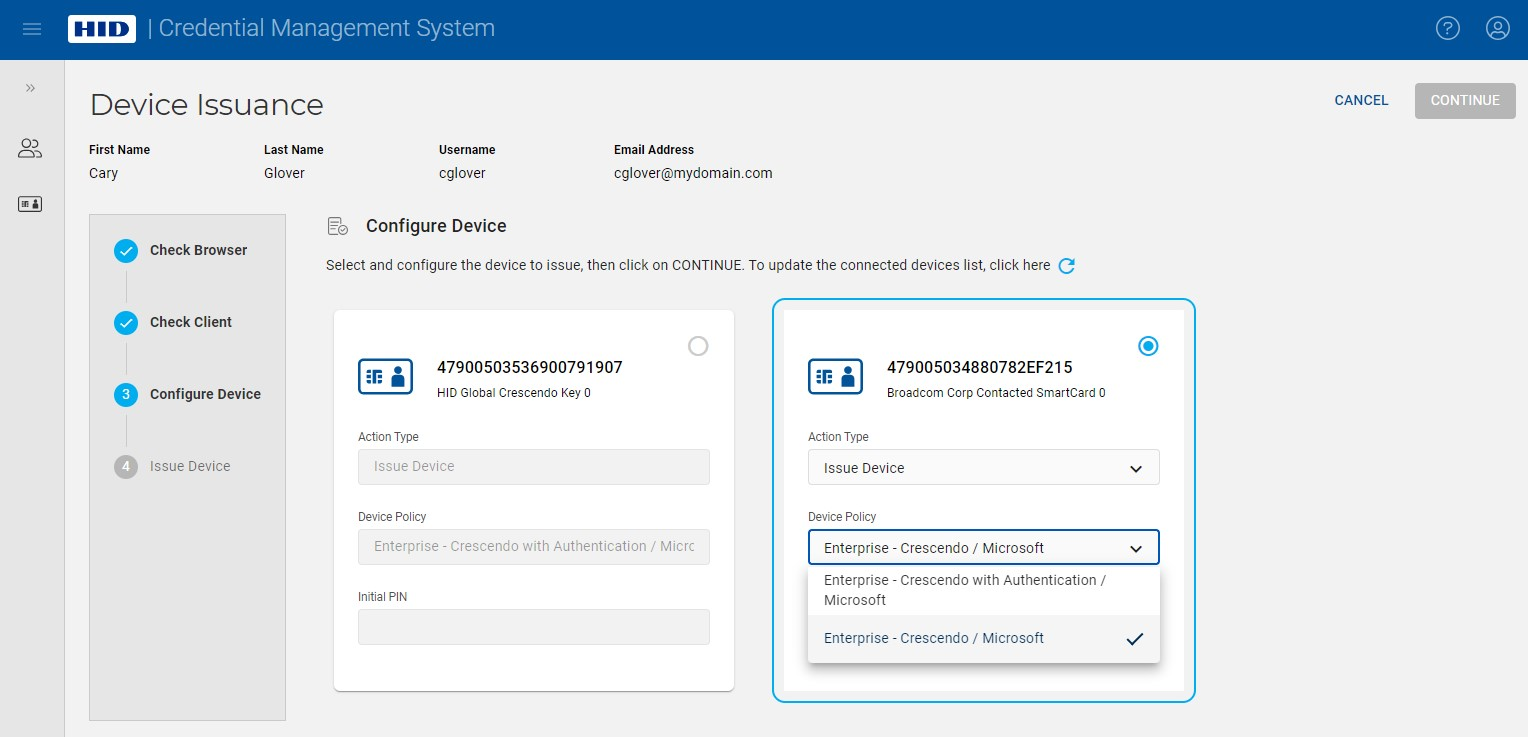Click the Initial PIN input field
This screenshot has width=1528, height=737.
pos(533,627)
